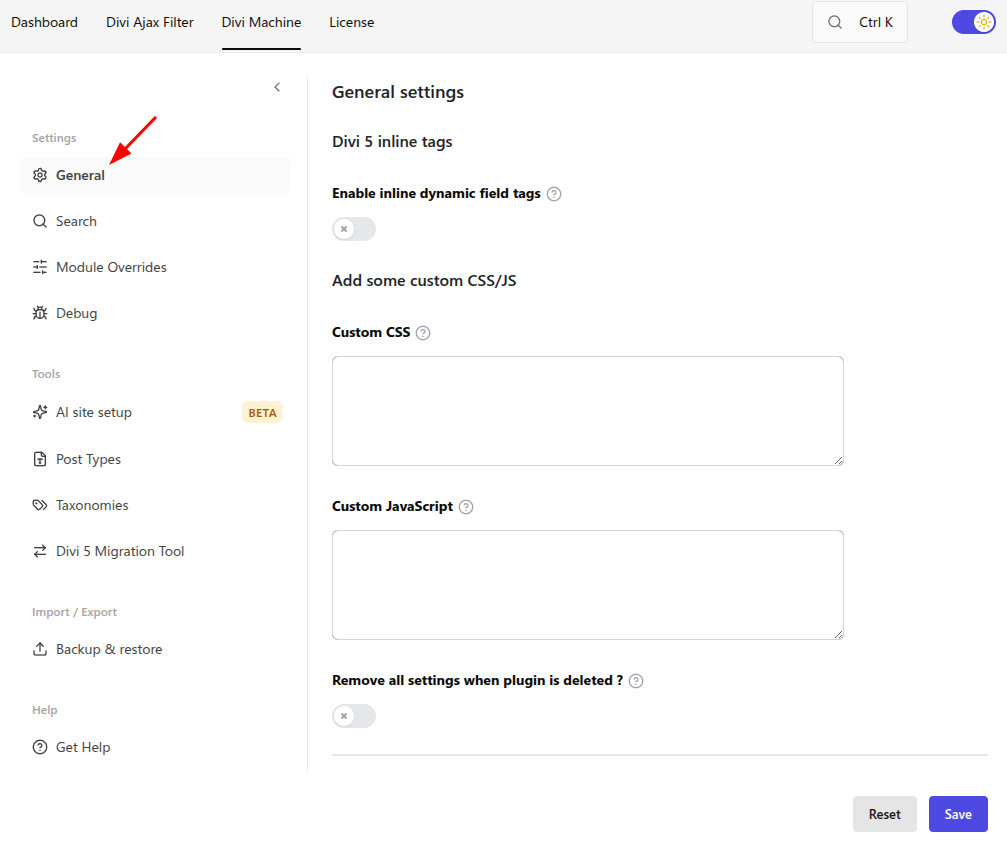Click the Divi 5 inline tags heading
The height and width of the screenshot is (847, 1007).
tap(392, 142)
